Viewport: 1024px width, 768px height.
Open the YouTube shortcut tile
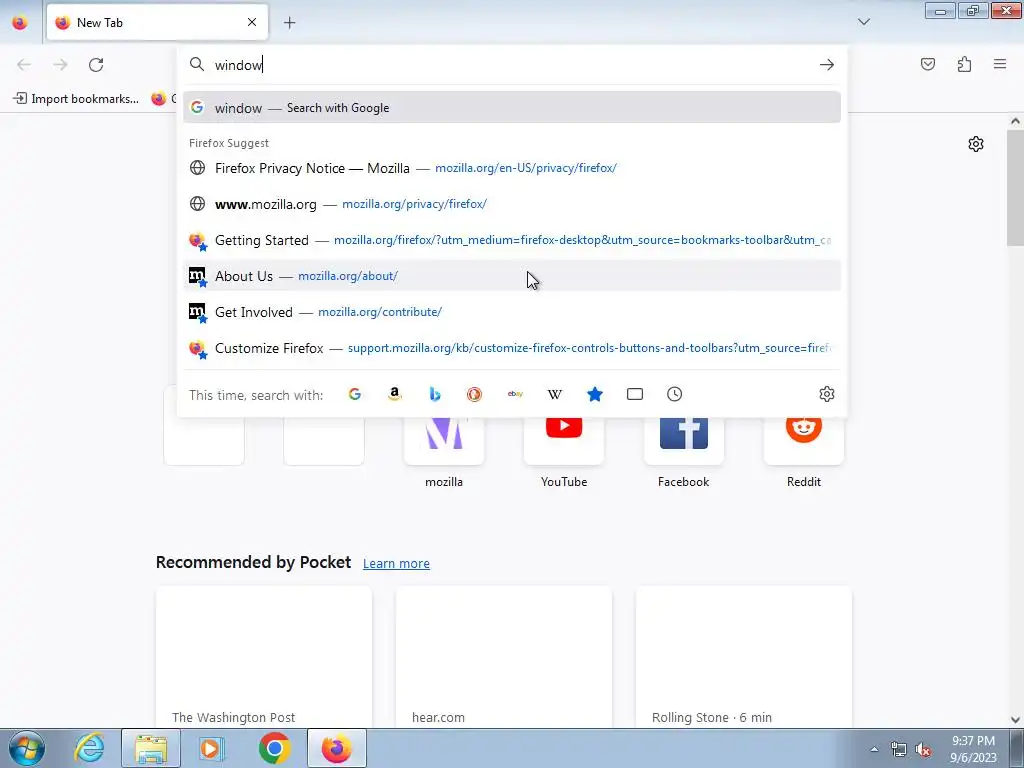click(564, 444)
